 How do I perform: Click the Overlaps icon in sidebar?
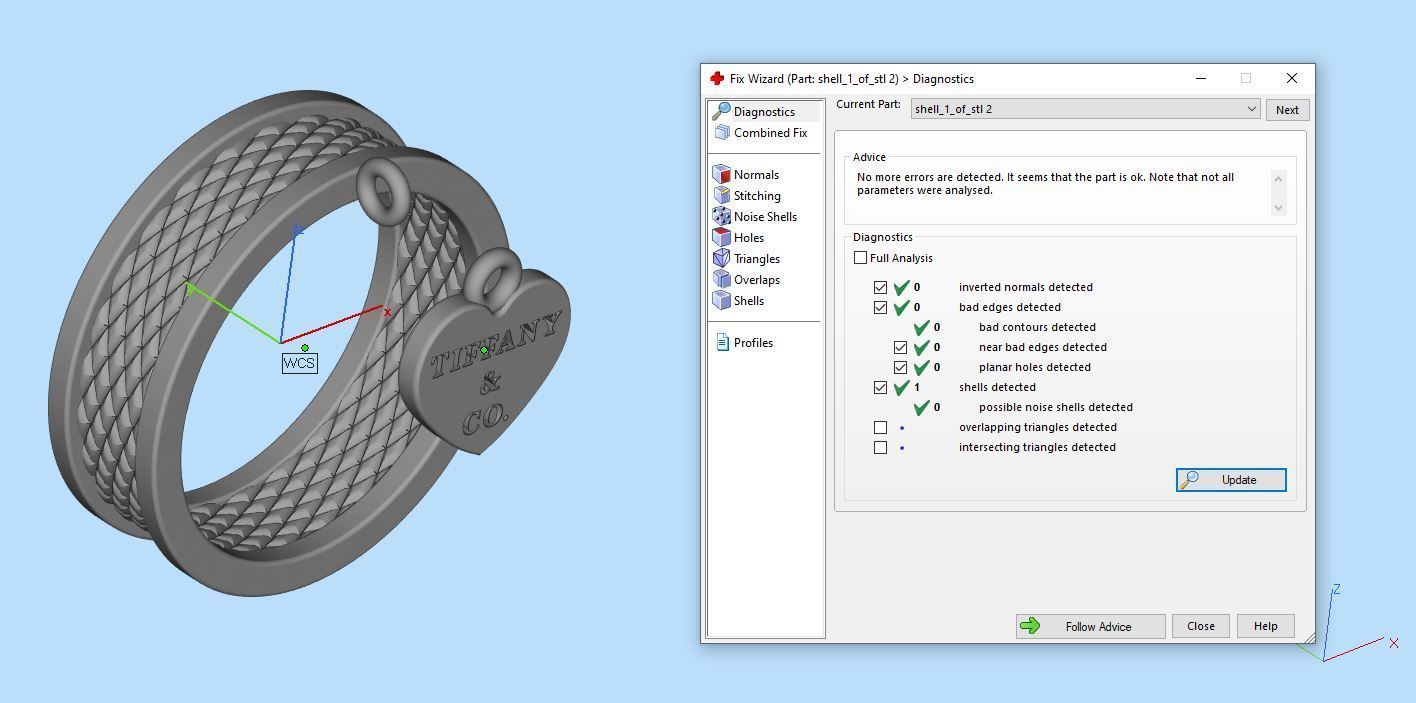721,279
